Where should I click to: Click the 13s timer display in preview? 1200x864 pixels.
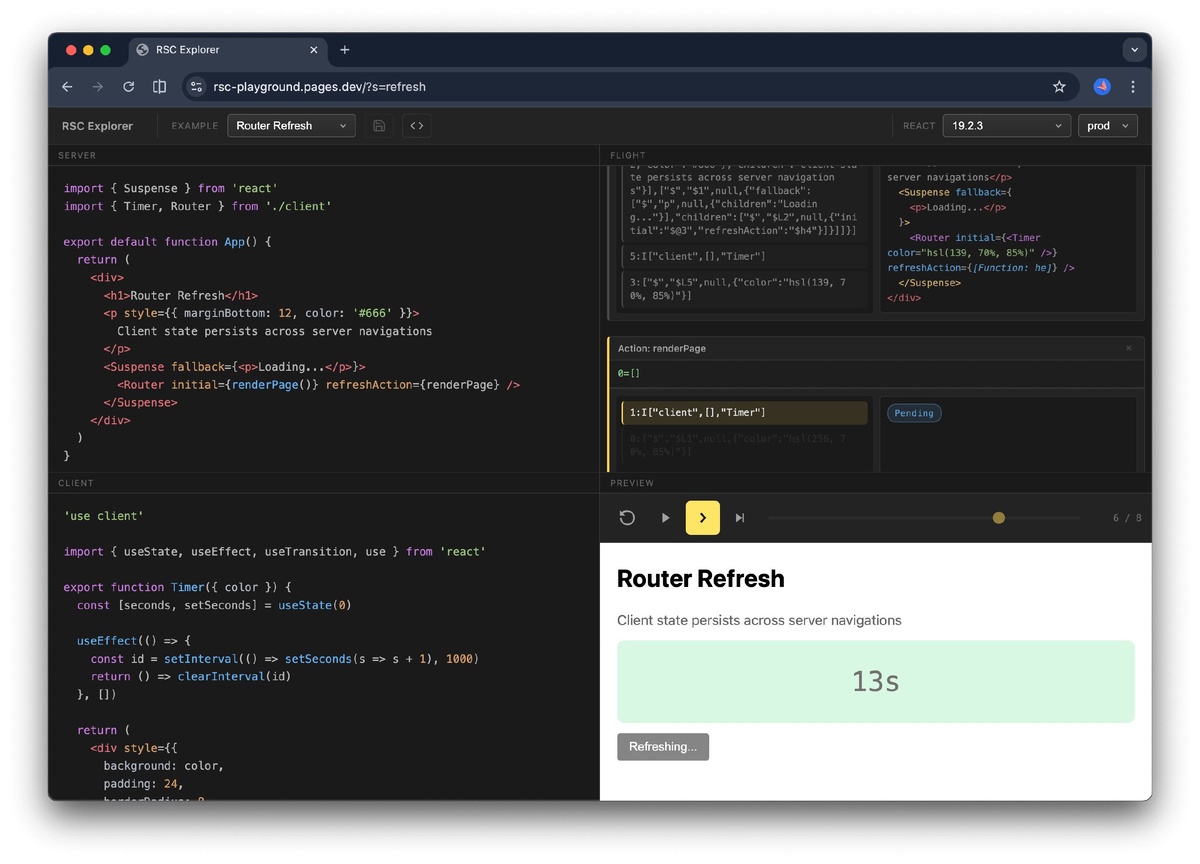875,682
